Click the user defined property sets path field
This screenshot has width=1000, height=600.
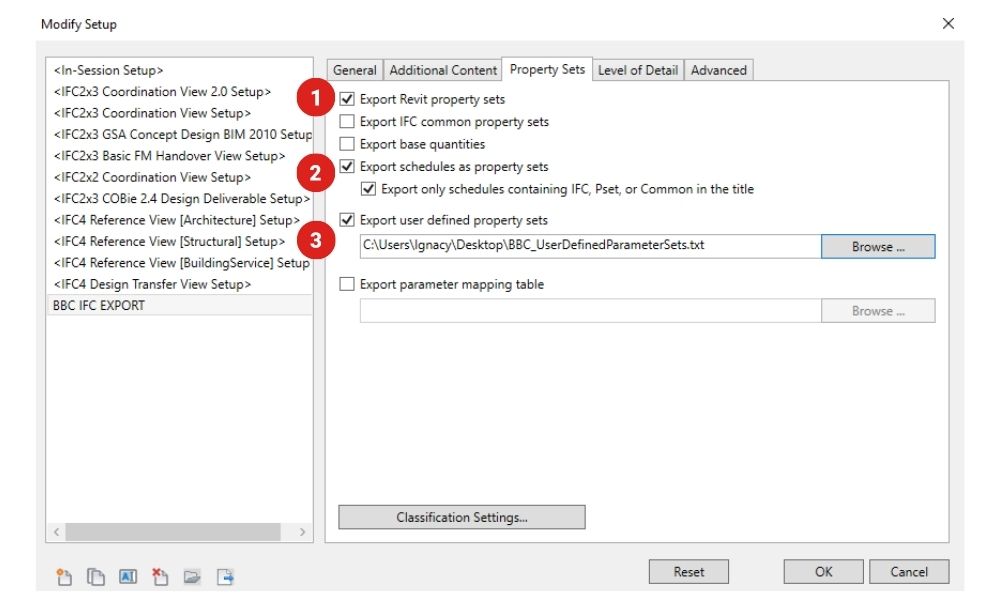[x=591, y=246]
